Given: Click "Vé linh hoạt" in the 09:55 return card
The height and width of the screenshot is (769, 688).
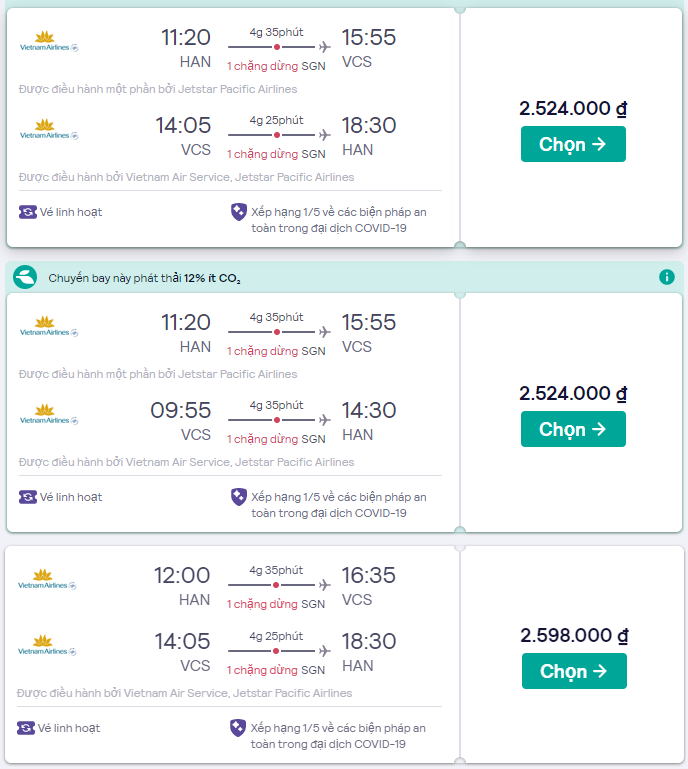Looking at the screenshot, I should (x=70, y=497).
